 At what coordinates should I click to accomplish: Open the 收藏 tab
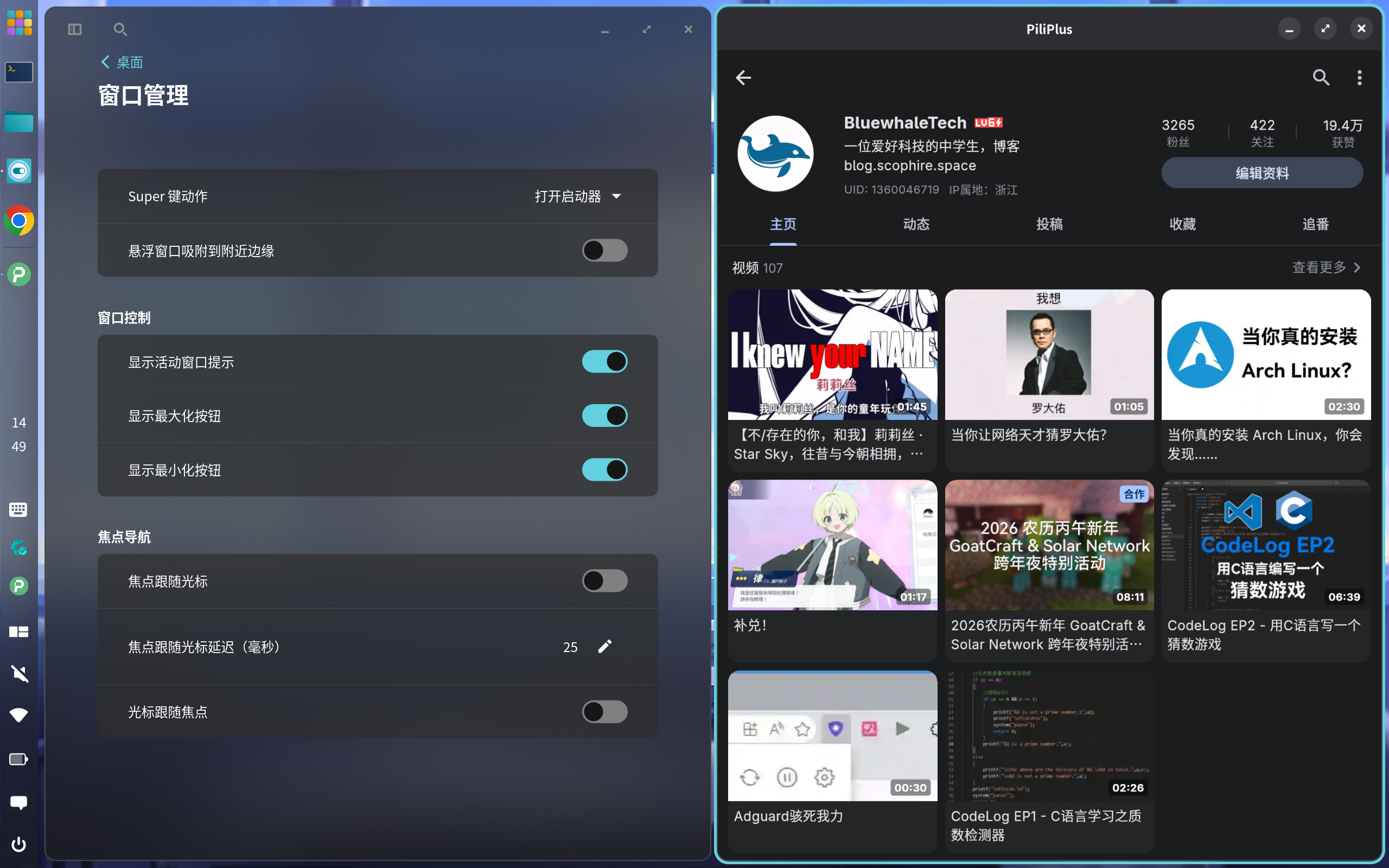click(1182, 225)
